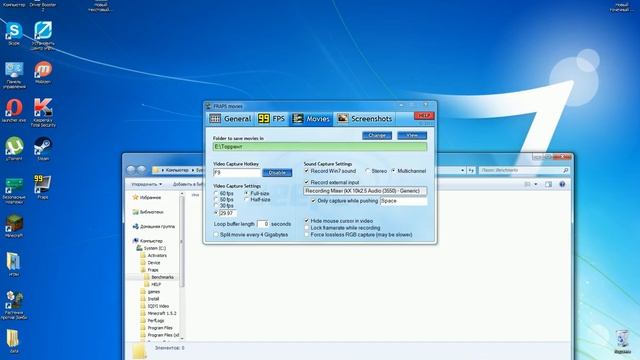Open the Explorer view options dropdown arrow

point(536,184)
